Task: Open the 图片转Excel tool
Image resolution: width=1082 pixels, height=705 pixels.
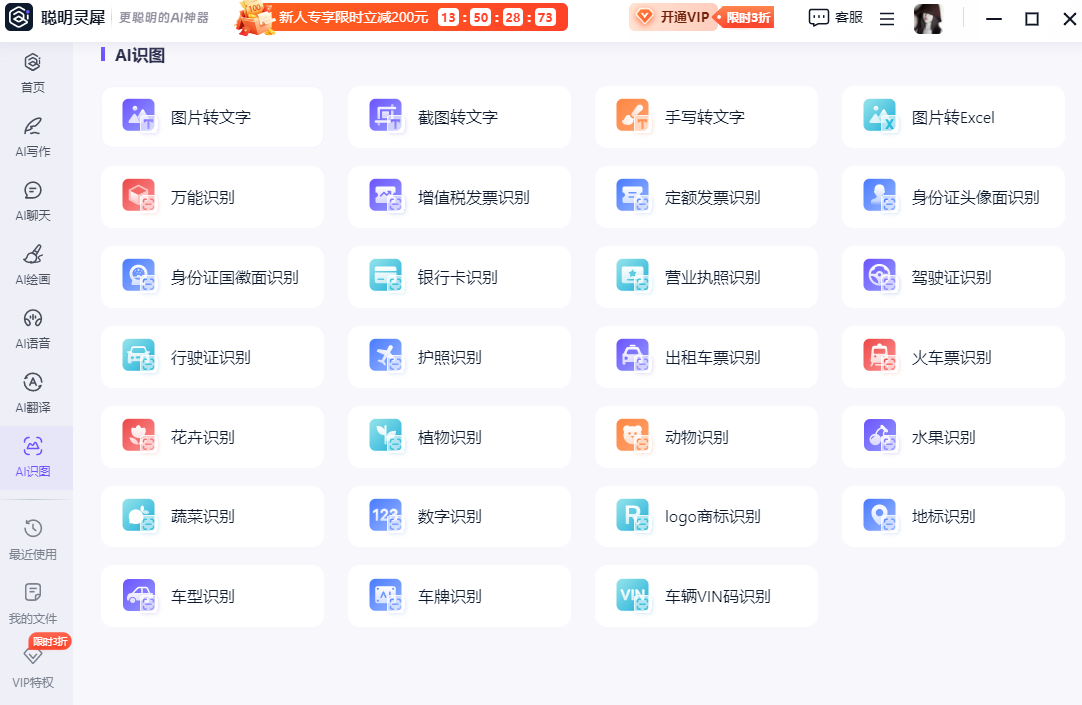Action: tap(953, 117)
